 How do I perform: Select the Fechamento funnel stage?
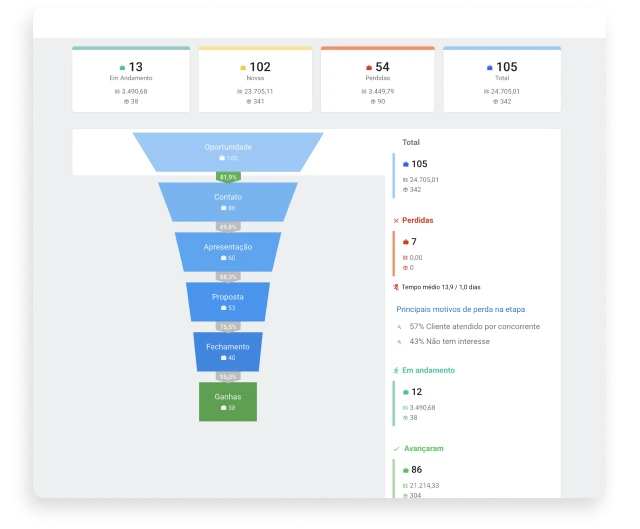(228, 351)
